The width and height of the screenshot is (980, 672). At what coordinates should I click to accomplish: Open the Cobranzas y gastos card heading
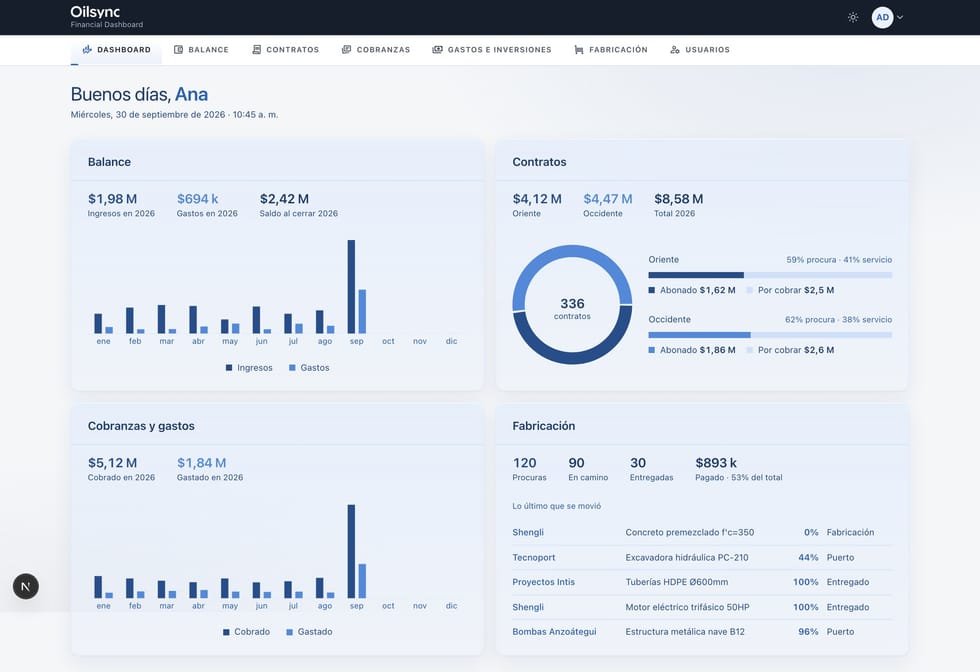(141, 426)
